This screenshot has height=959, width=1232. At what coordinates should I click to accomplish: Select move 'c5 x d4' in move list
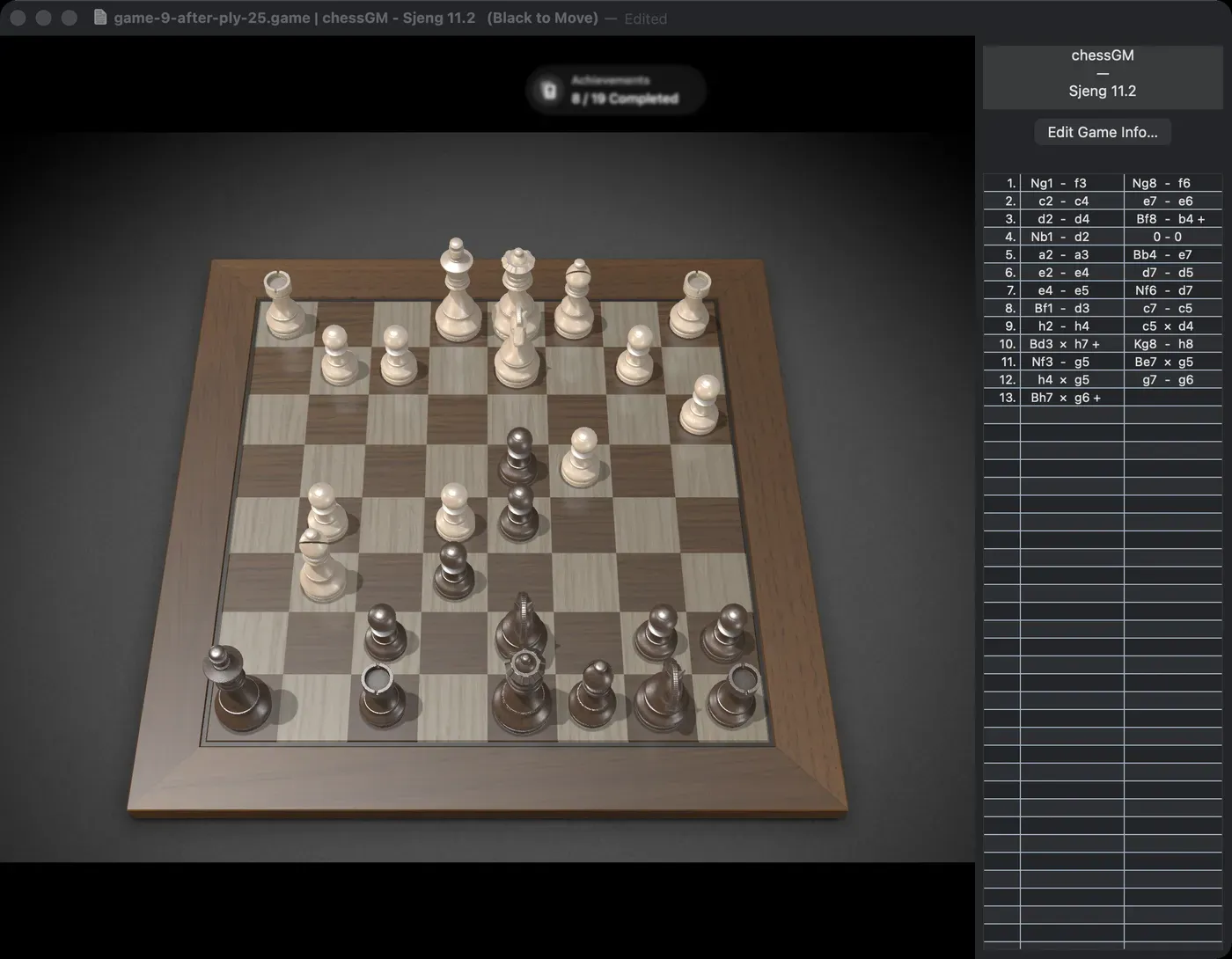click(1167, 326)
